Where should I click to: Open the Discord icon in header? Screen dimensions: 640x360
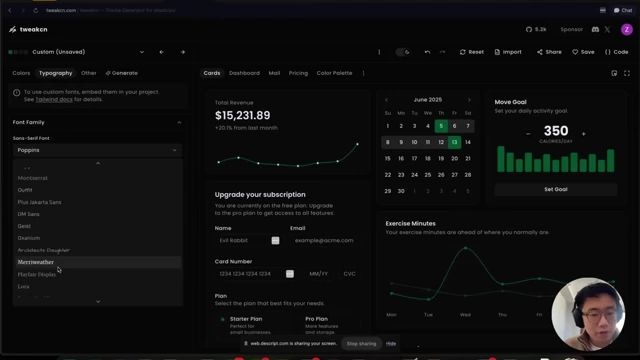pos(595,29)
